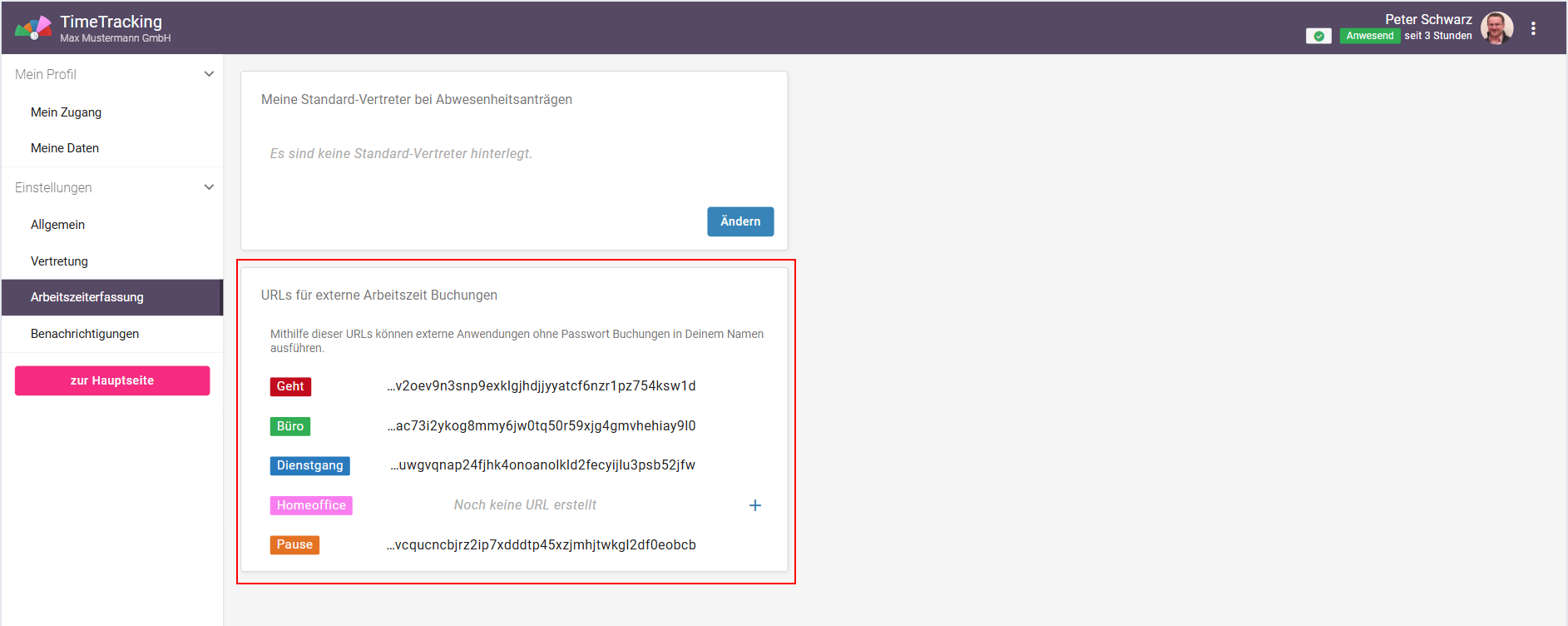The height and width of the screenshot is (626, 1568).
Task: Click the TimeTracking logo icon
Action: (x=33, y=28)
